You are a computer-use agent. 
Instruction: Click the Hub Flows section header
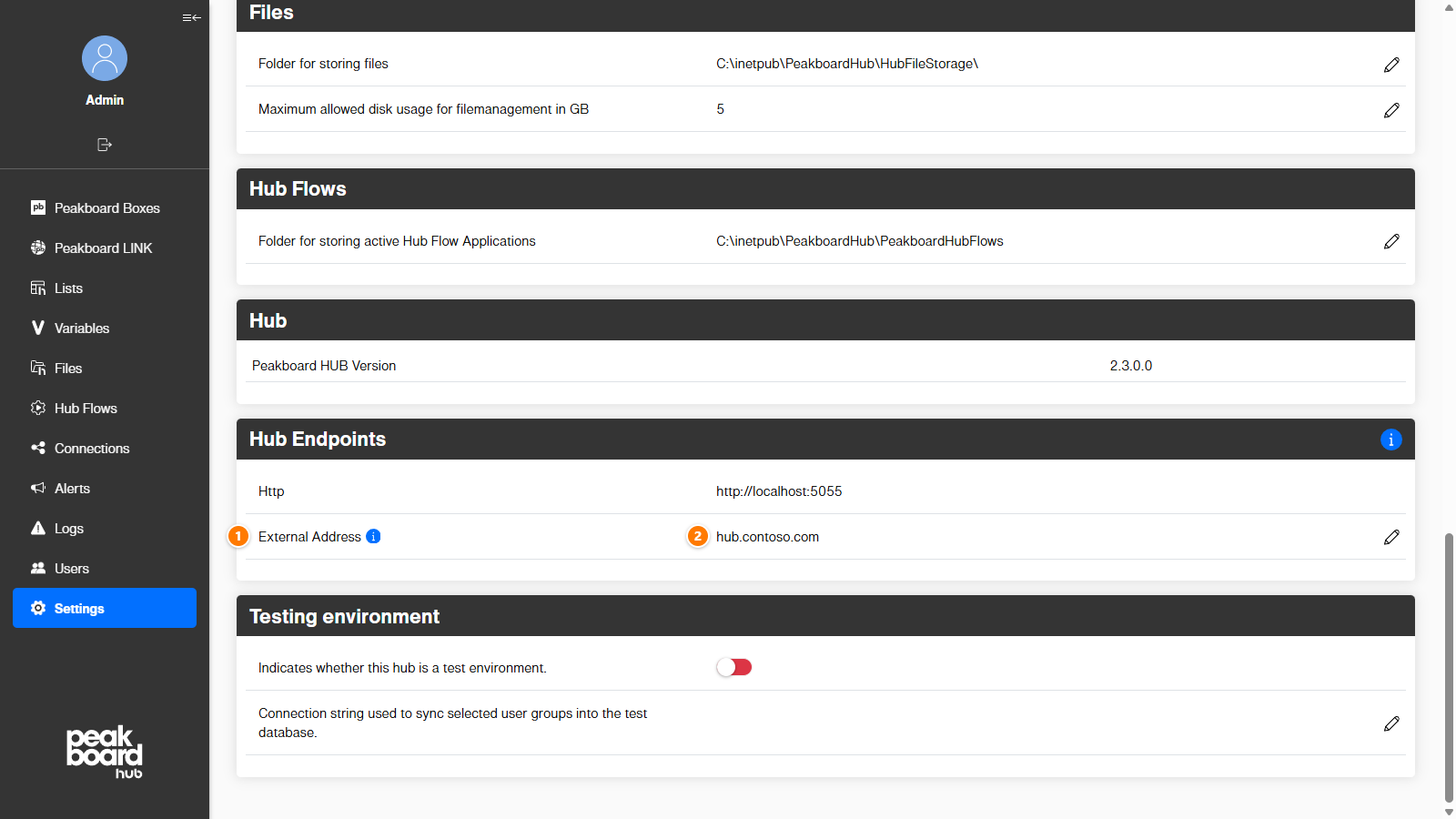tap(825, 189)
